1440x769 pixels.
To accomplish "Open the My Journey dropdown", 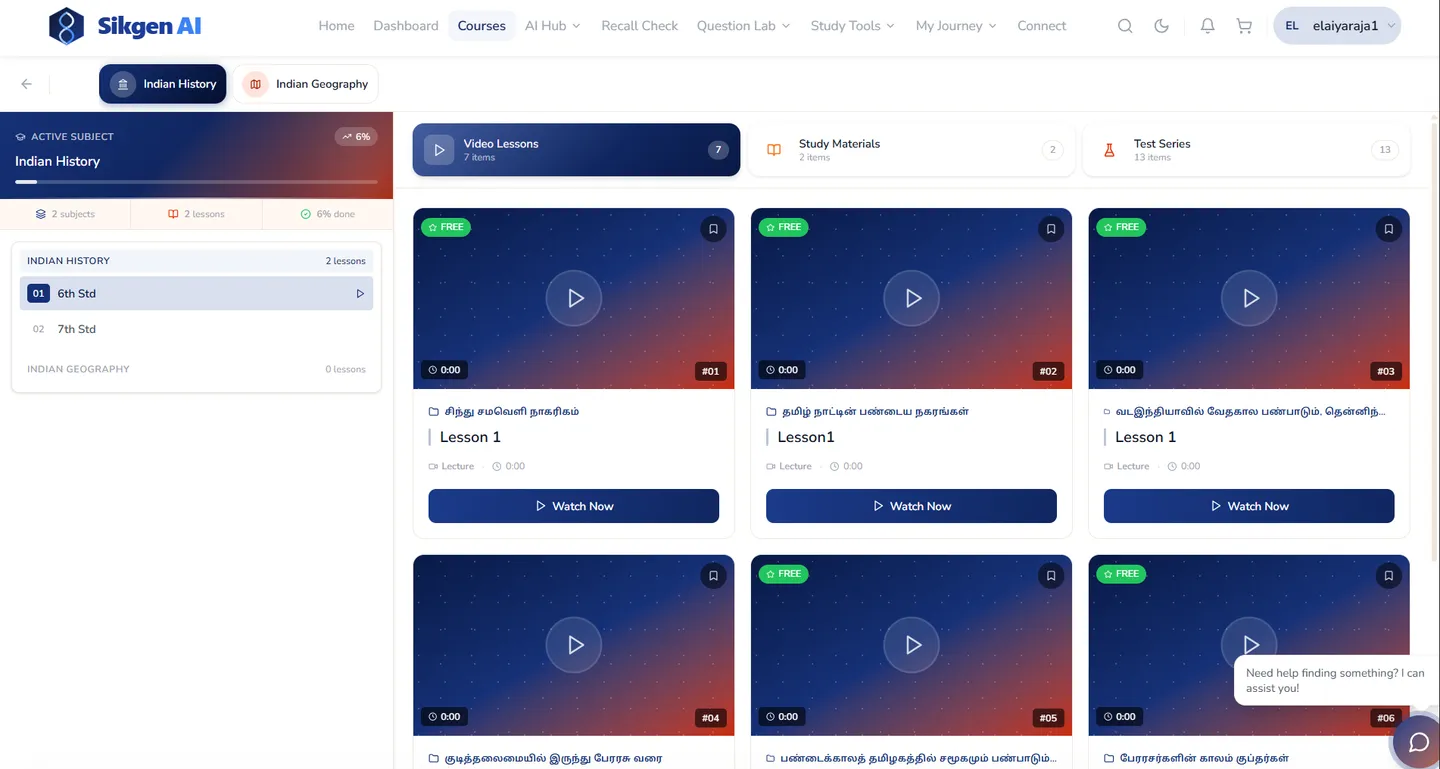I will pyautogui.click(x=956, y=26).
